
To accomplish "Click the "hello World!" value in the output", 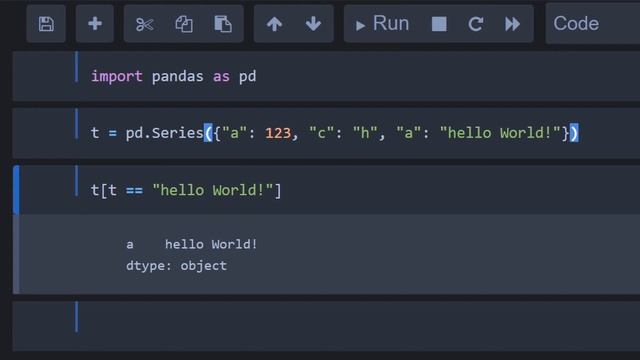I will (211, 244).
